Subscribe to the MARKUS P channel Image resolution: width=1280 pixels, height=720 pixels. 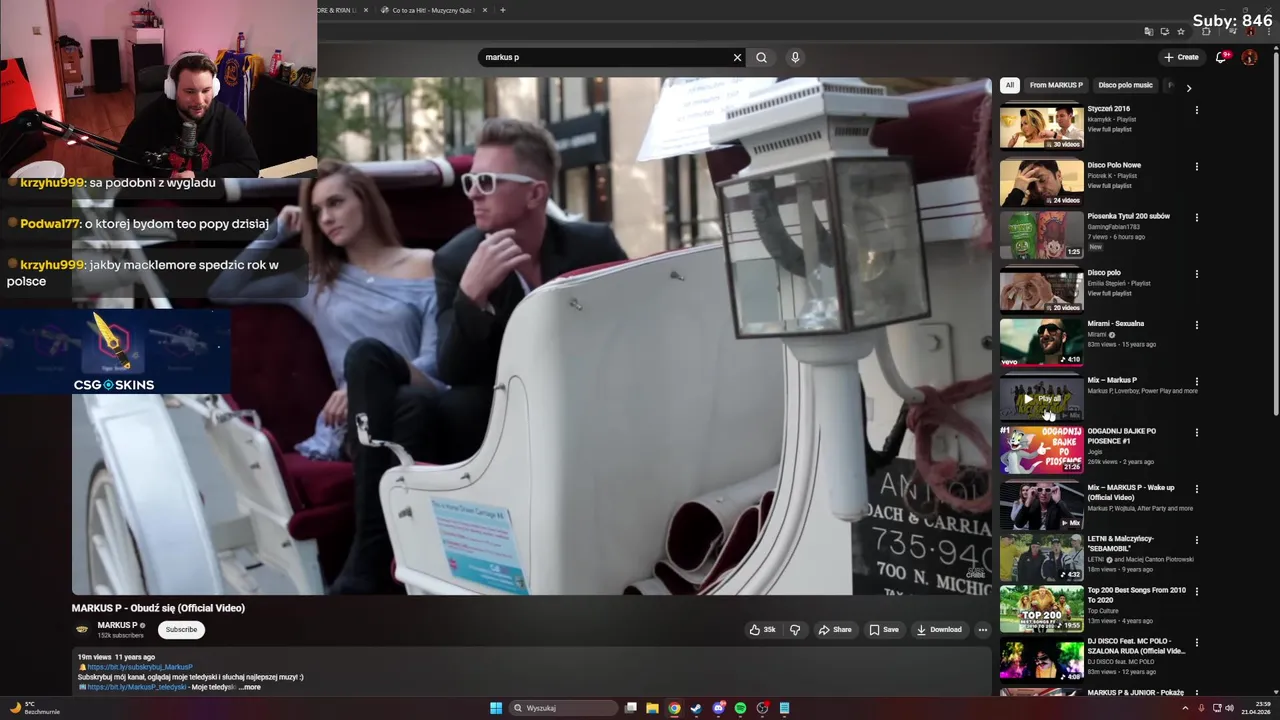(181, 630)
